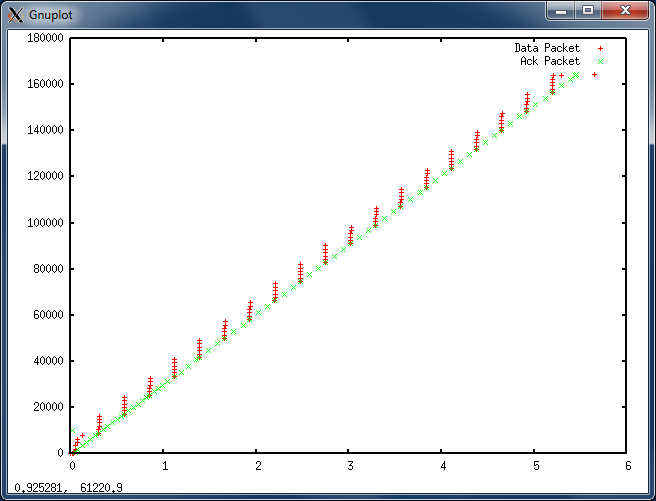Click the isolated green Ack point near y=10000
The image size is (656, 501).
click(72, 430)
